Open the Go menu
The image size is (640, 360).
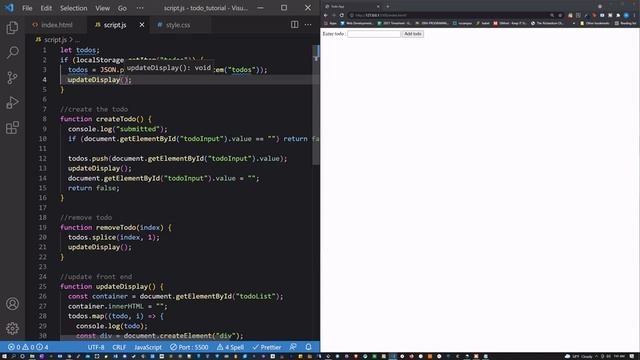click(122, 8)
